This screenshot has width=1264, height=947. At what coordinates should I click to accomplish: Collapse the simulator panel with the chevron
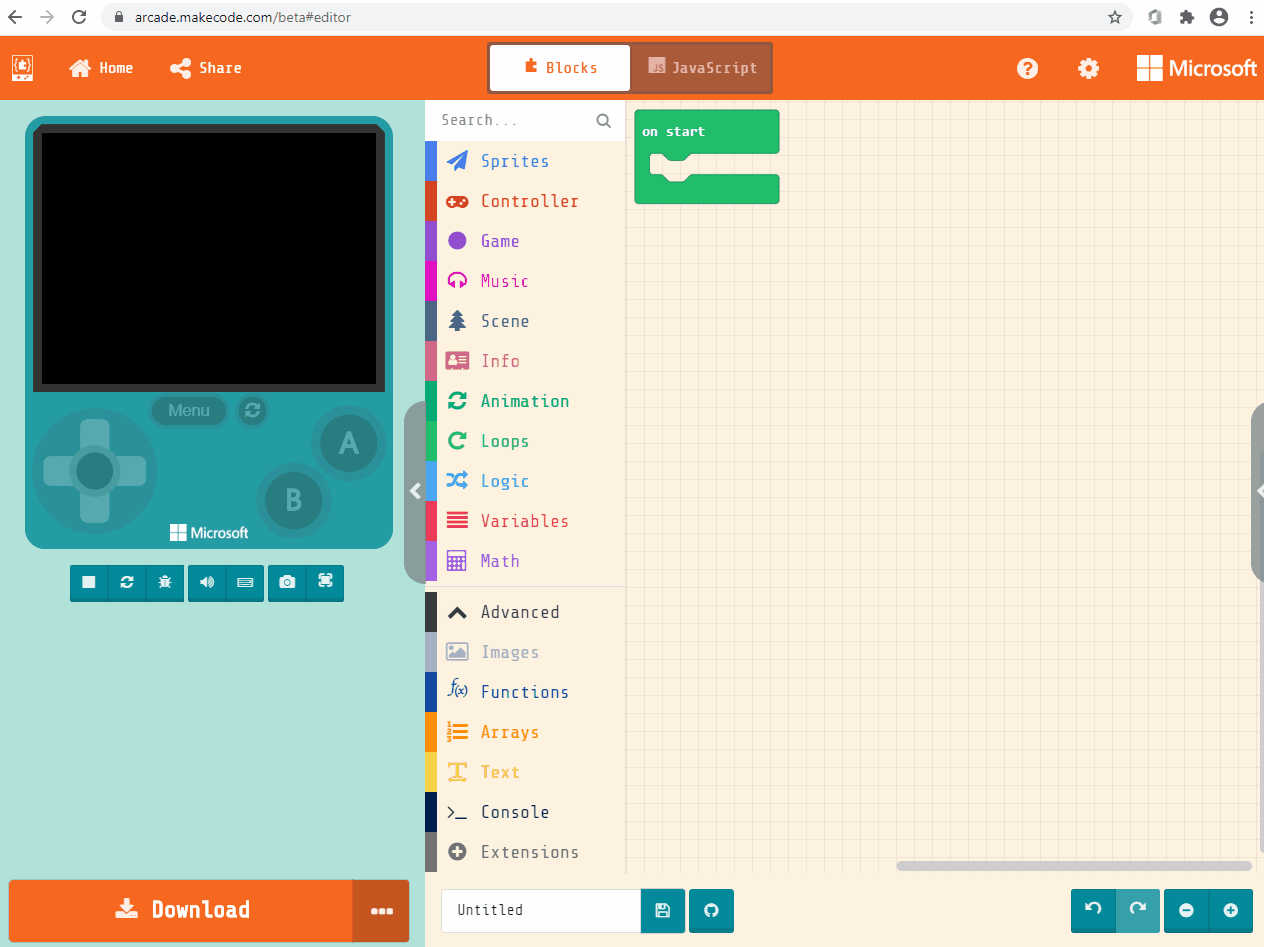coord(415,491)
